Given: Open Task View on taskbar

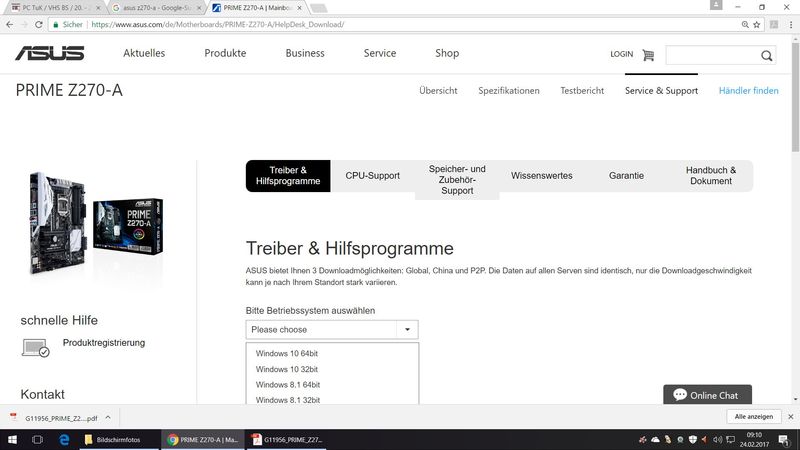Looking at the screenshot, I should coord(37,439).
